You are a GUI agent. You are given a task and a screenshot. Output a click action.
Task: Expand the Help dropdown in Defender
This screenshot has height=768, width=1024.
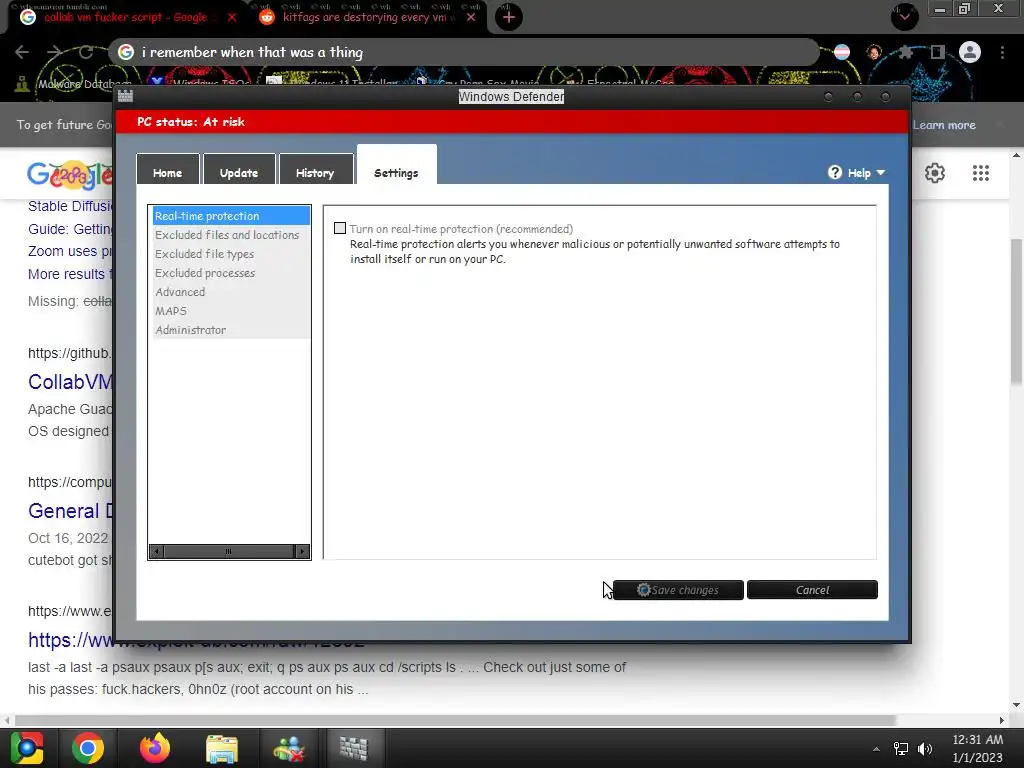[857, 172]
